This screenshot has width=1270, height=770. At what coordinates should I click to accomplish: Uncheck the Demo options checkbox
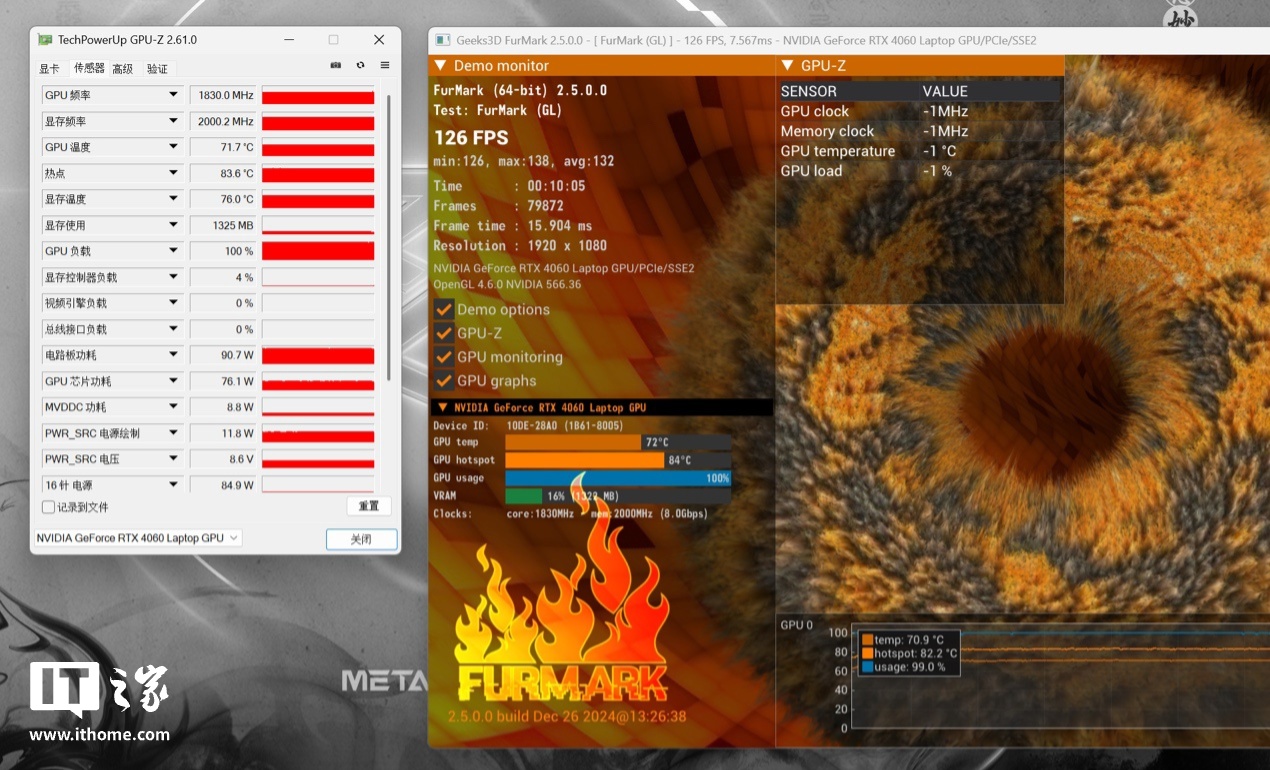444,310
